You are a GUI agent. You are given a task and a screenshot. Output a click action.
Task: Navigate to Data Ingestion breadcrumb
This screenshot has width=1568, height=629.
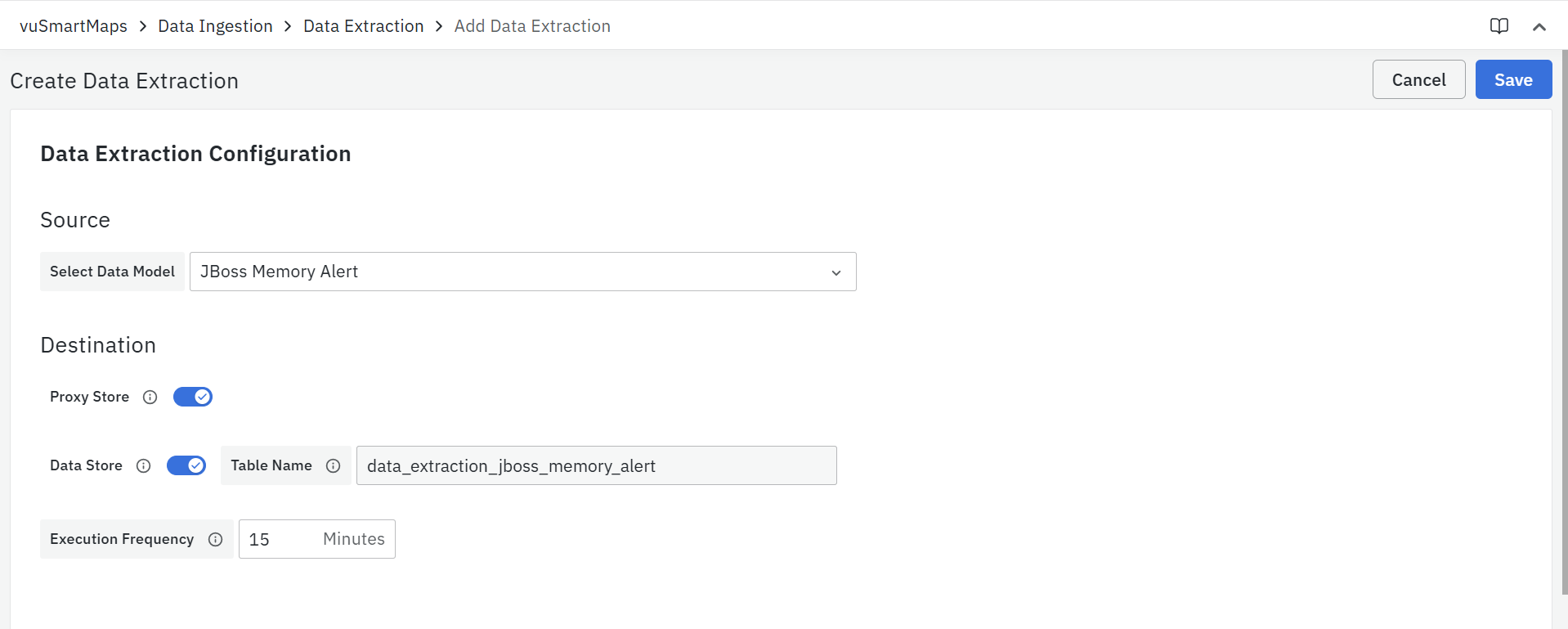215,26
